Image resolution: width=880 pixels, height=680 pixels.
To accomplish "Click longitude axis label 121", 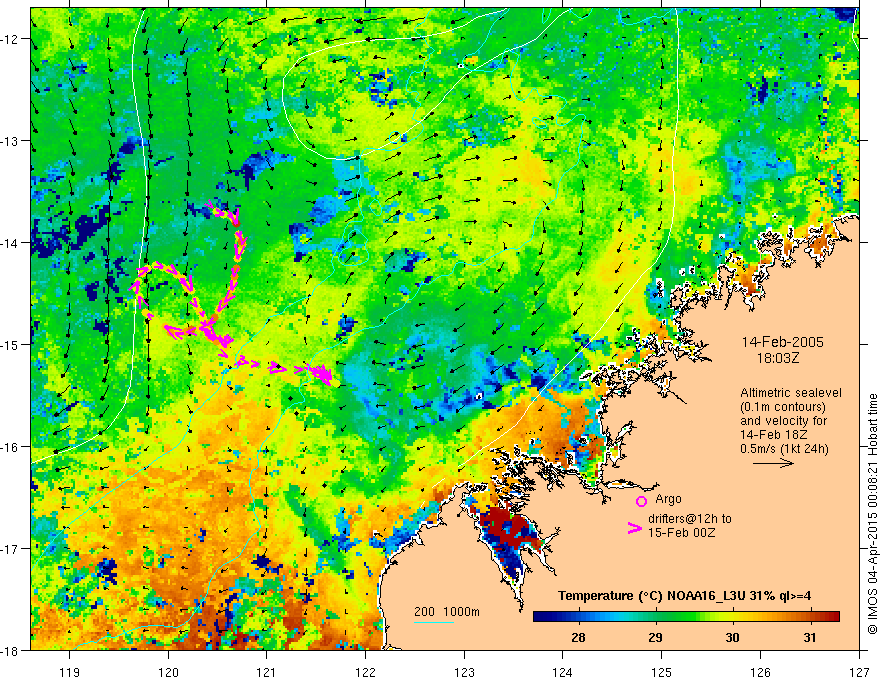I will 266,672.
